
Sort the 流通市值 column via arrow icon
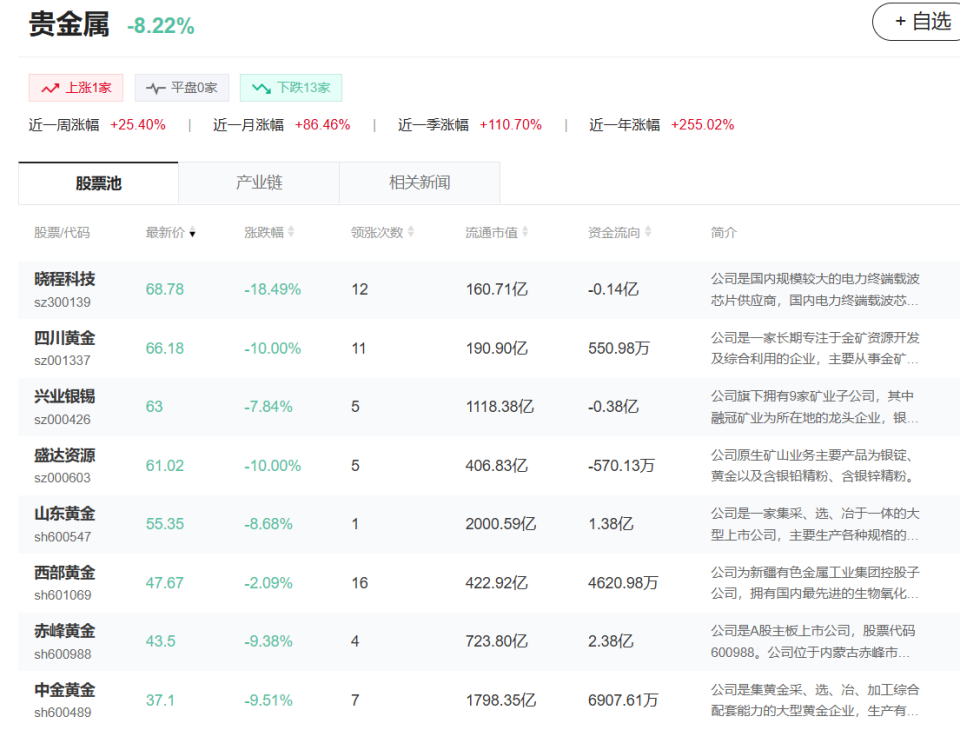click(x=525, y=233)
